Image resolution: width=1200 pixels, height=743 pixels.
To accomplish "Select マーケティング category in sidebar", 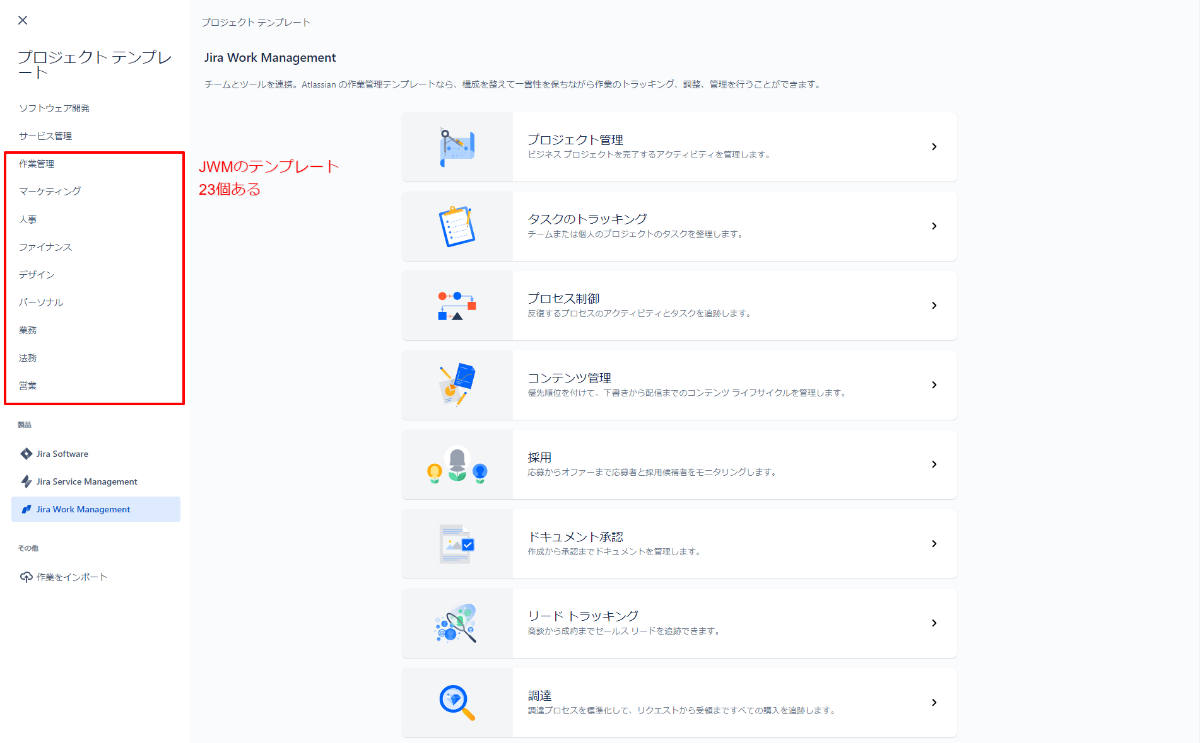I will tap(50, 191).
